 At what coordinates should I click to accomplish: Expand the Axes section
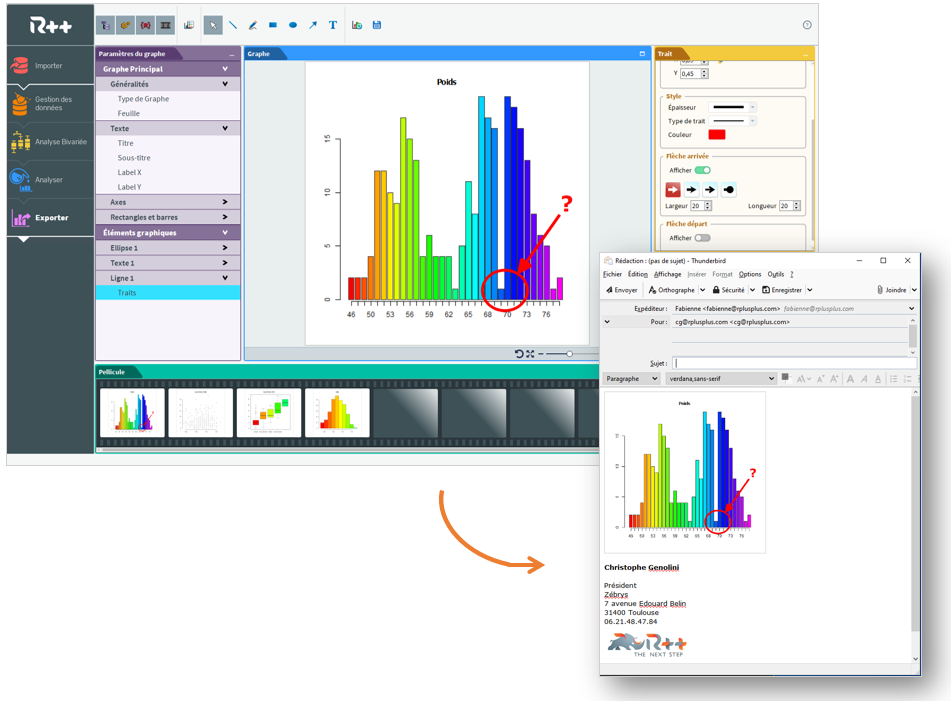click(x=168, y=202)
